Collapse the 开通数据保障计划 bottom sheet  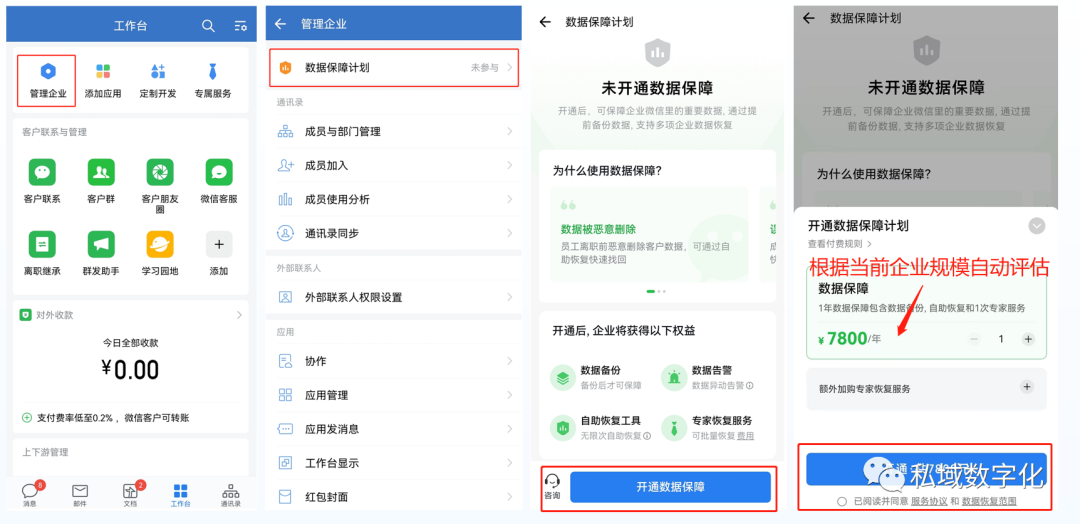pos(1036,226)
